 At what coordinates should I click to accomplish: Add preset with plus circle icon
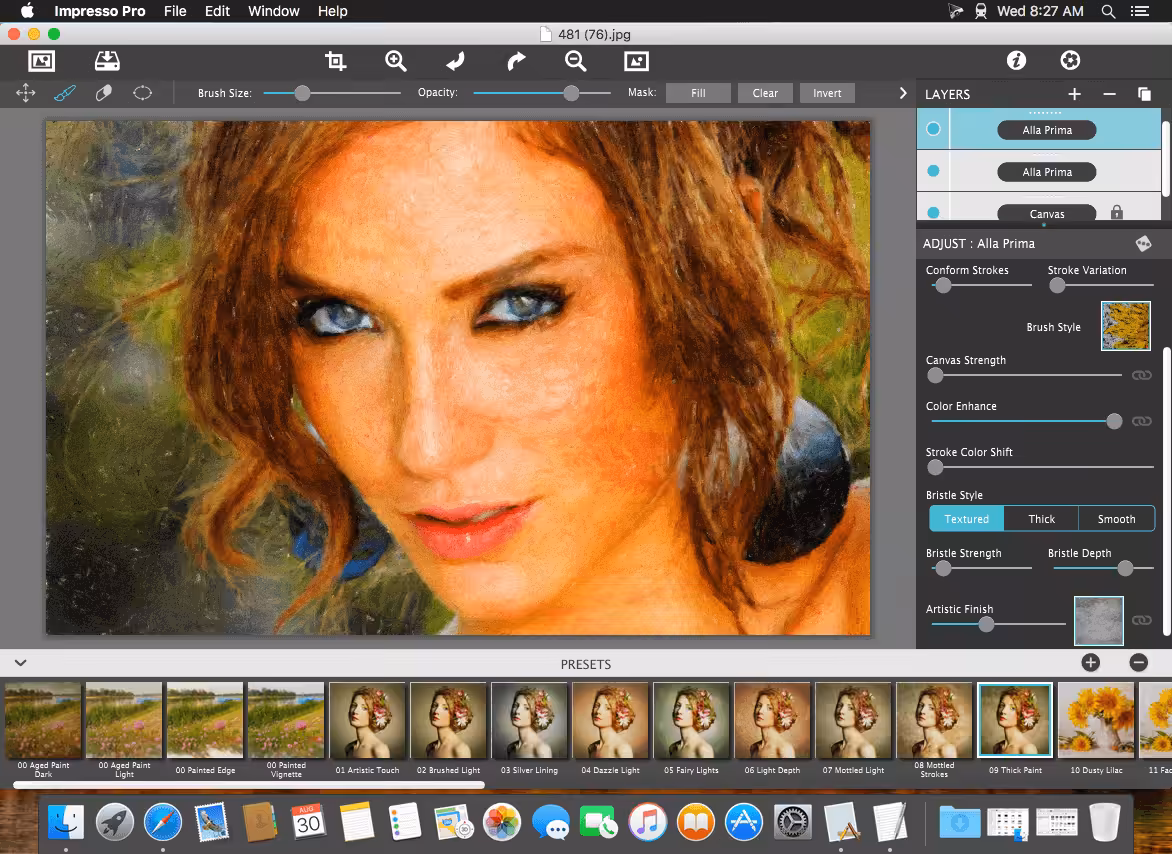(x=1091, y=663)
